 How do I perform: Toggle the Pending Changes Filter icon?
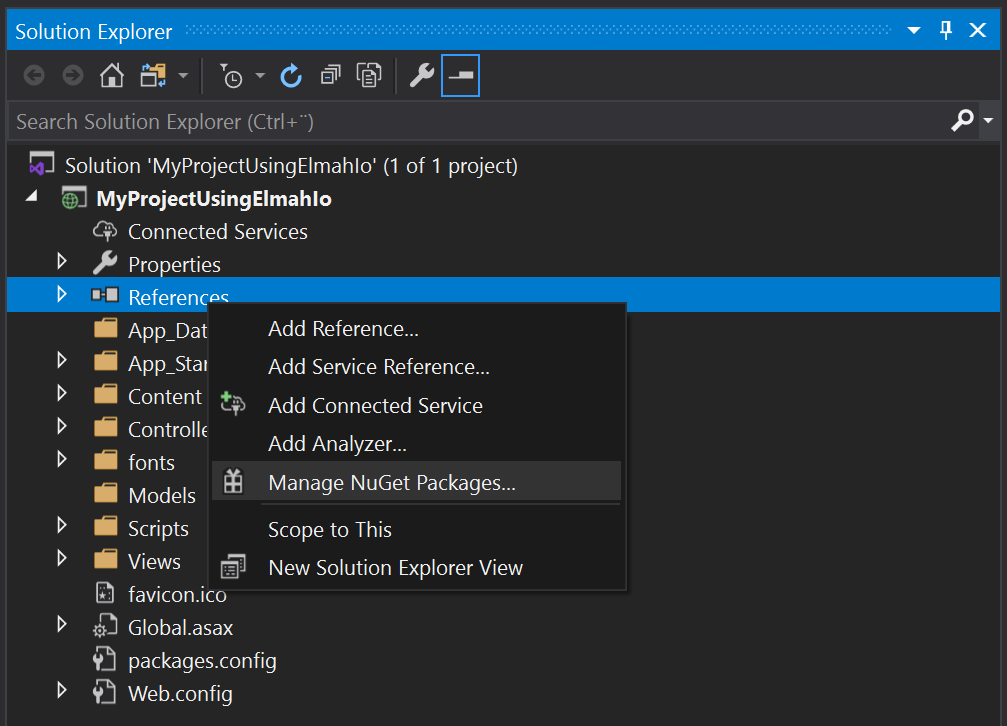(x=232, y=75)
